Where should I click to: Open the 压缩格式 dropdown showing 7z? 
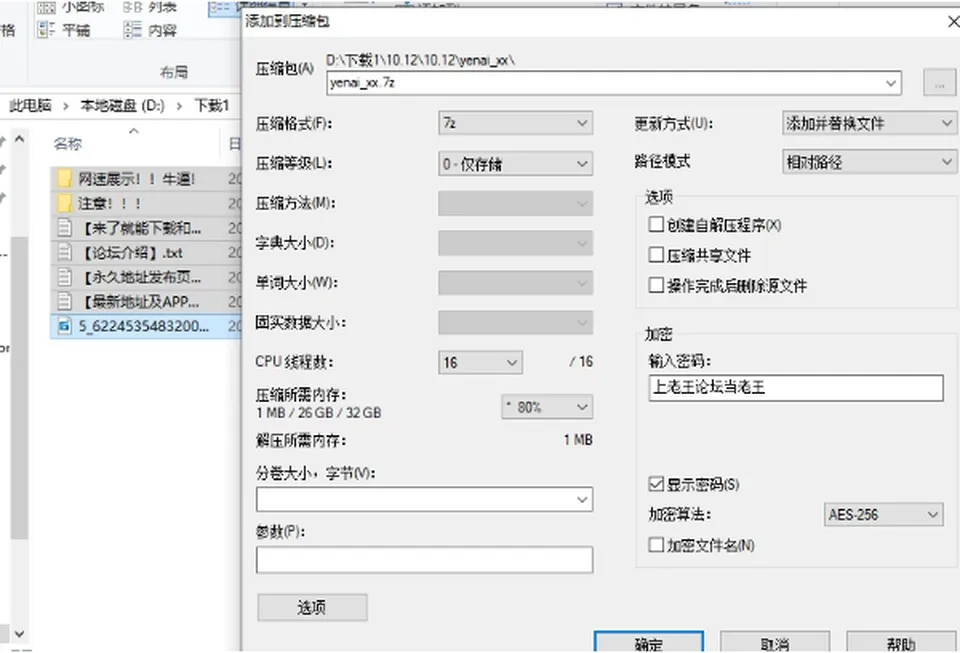516,124
